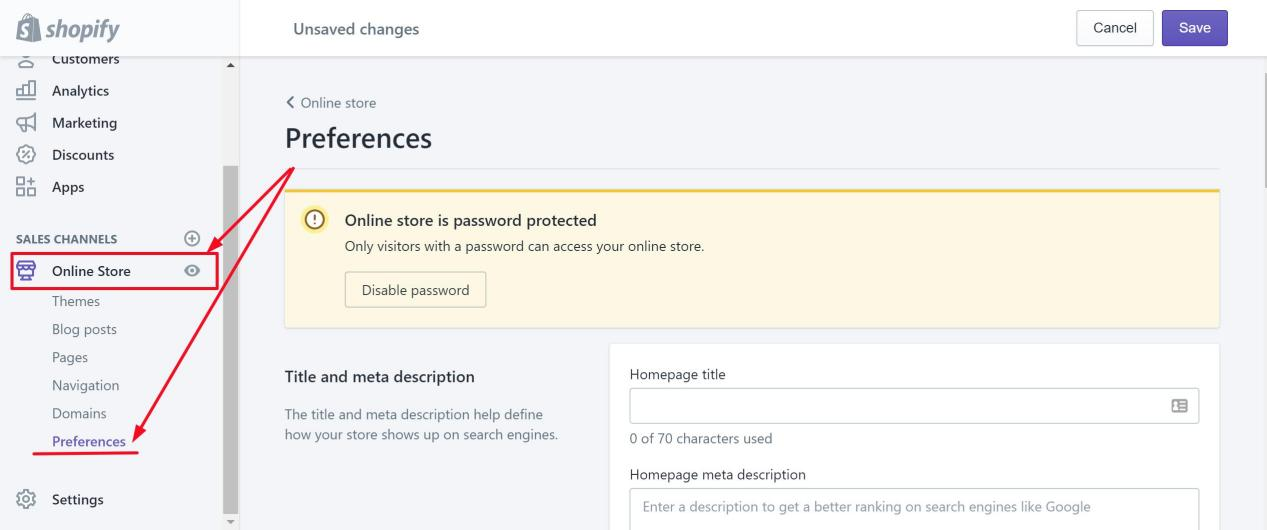
Task: Save the unsaved changes
Action: 1194,28
